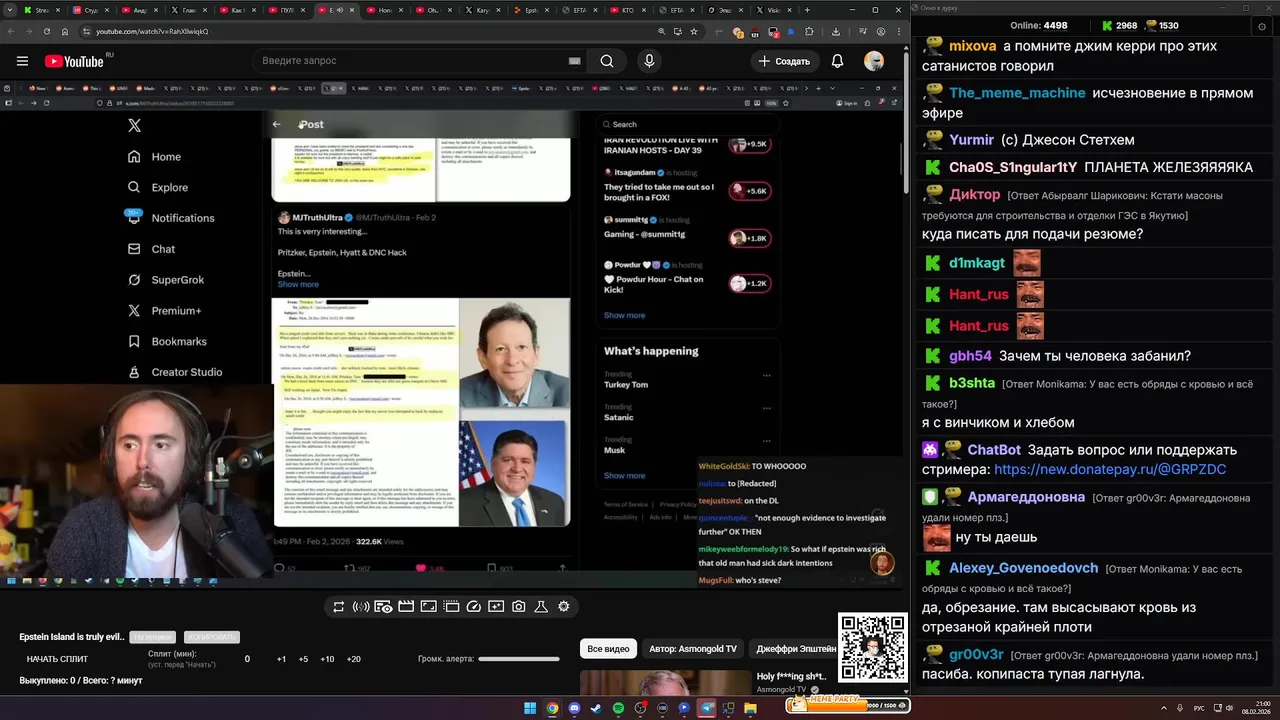
Task: Open the YouTube hamburger guide menu
Action: pyautogui.click(x=22, y=61)
